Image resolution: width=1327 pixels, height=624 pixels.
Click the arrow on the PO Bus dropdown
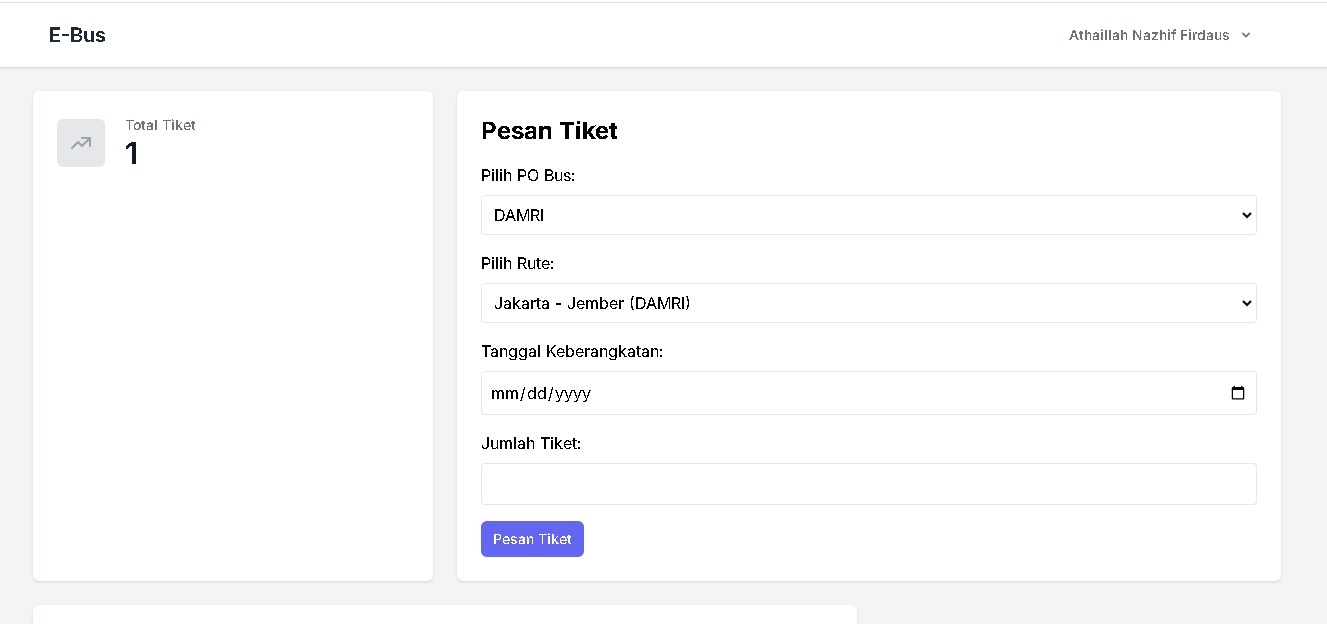(1246, 215)
